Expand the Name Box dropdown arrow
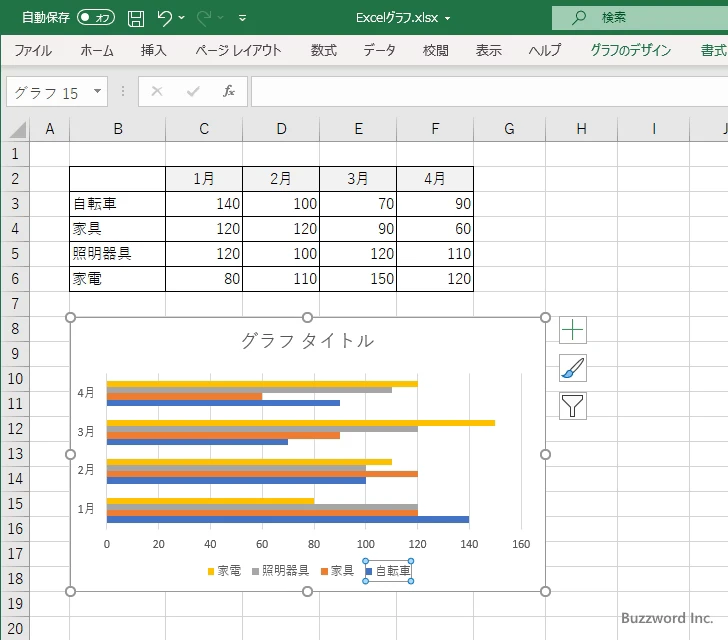 click(98, 91)
